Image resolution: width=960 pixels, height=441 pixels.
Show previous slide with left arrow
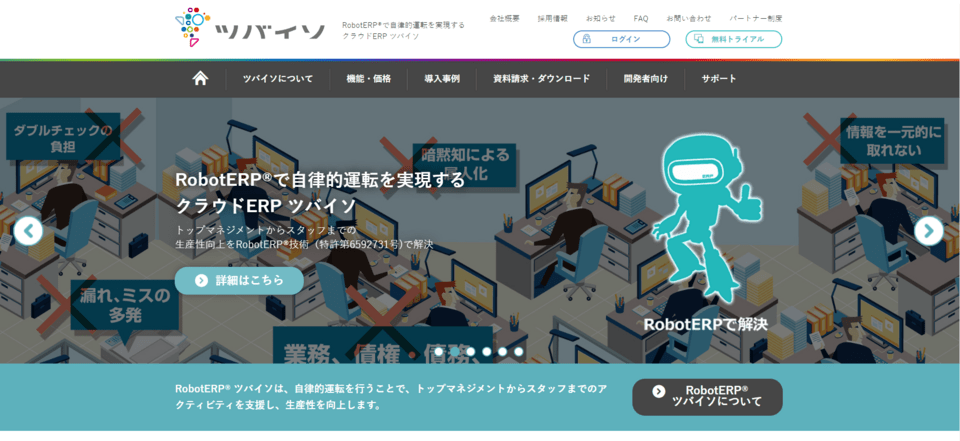(x=28, y=231)
